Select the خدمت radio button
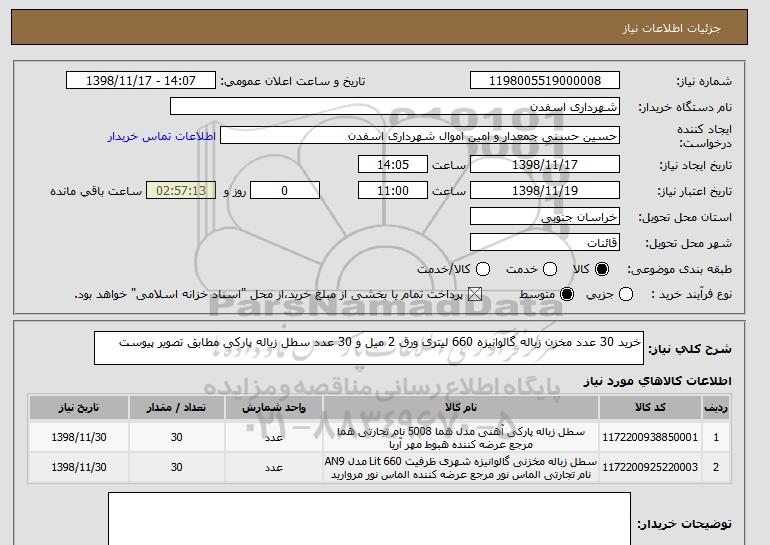770x545 pixels. click(x=550, y=269)
